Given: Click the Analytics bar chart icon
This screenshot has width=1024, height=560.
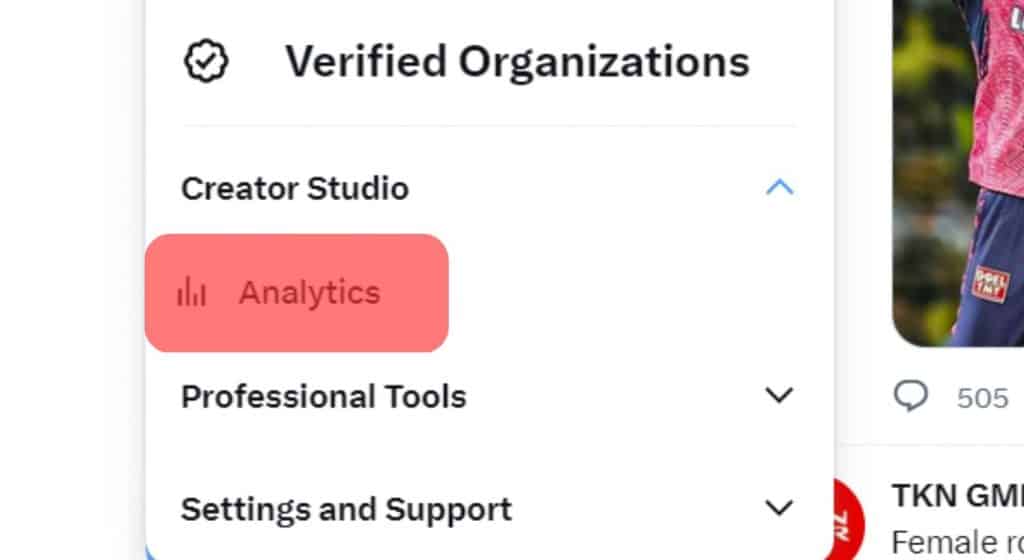Looking at the screenshot, I should pyautogui.click(x=191, y=292).
